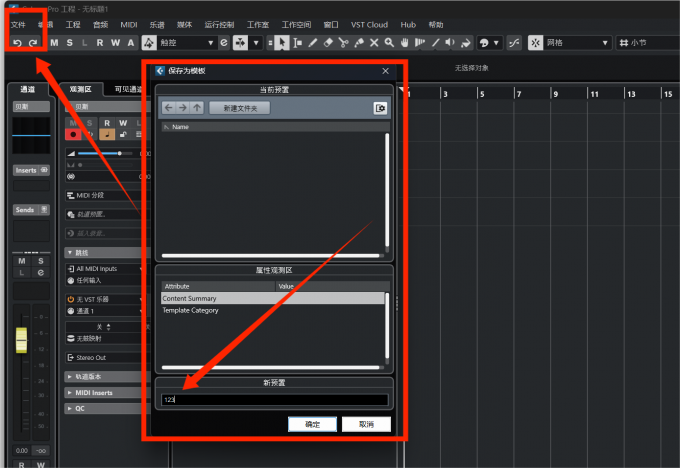680x468 pixels.
Task: Click the Undo arrow in the toolbar
Action: tap(17, 43)
